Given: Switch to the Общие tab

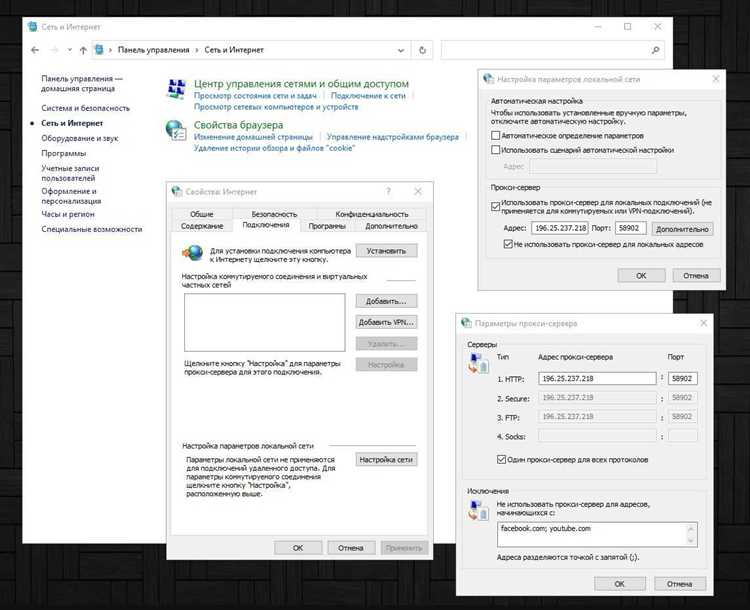Looking at the screenshot, I should point(202,214).
